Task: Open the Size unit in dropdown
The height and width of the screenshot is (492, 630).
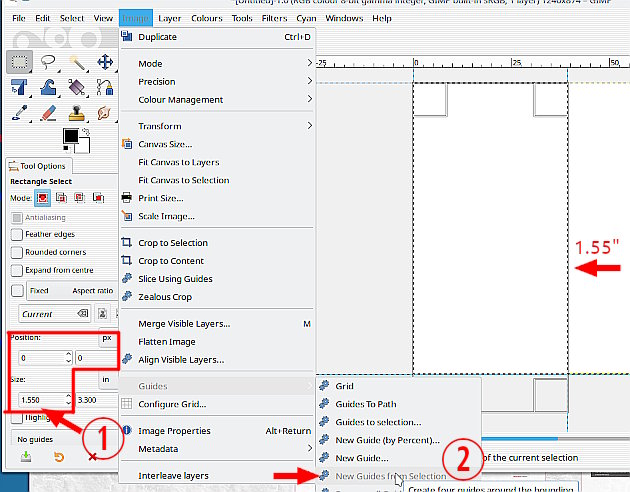Action: 108,380
